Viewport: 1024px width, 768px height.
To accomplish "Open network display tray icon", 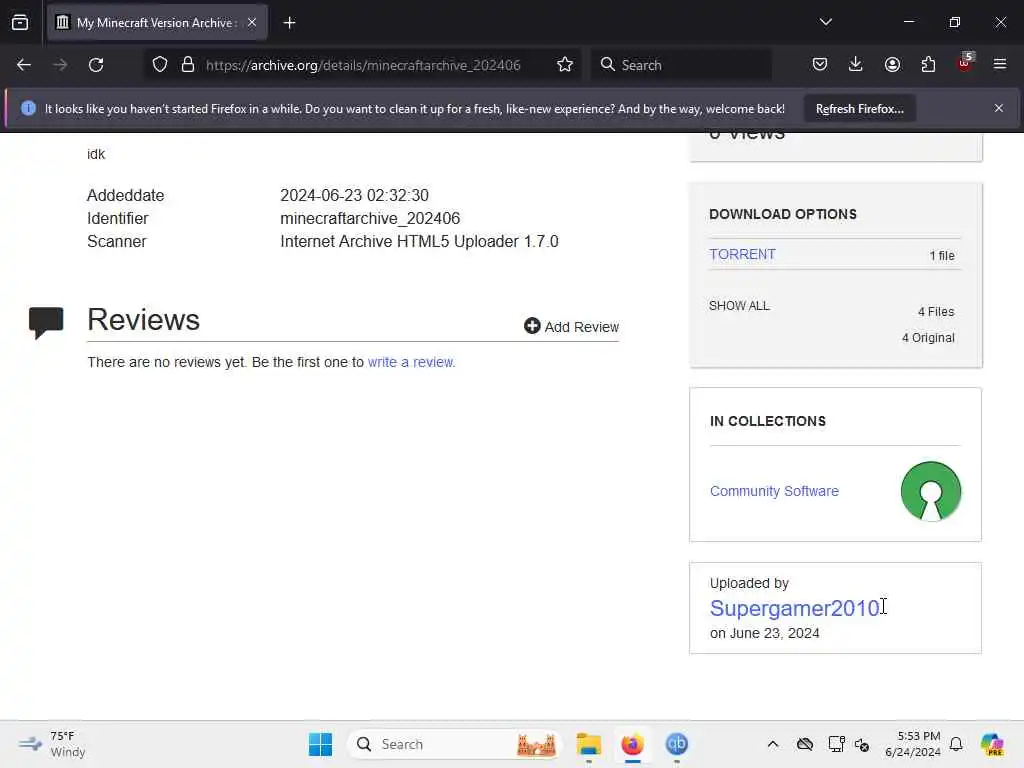I will pos(836,744).
